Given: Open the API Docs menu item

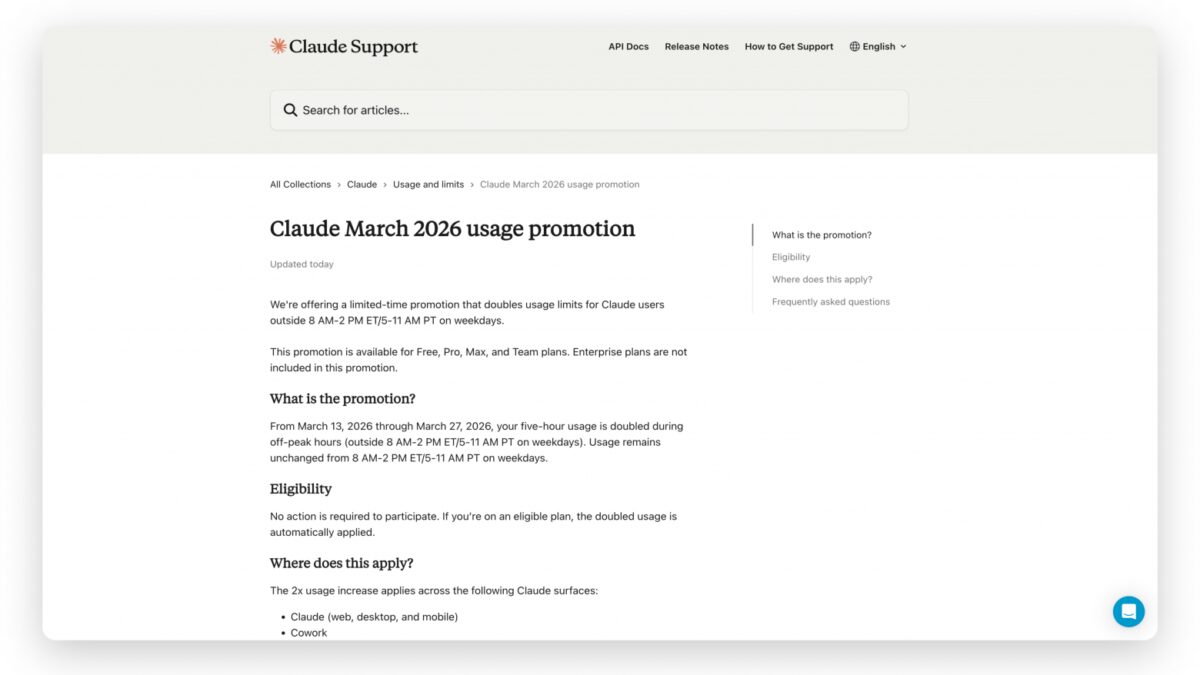Looking at the screenshot, I should [628, 46].
